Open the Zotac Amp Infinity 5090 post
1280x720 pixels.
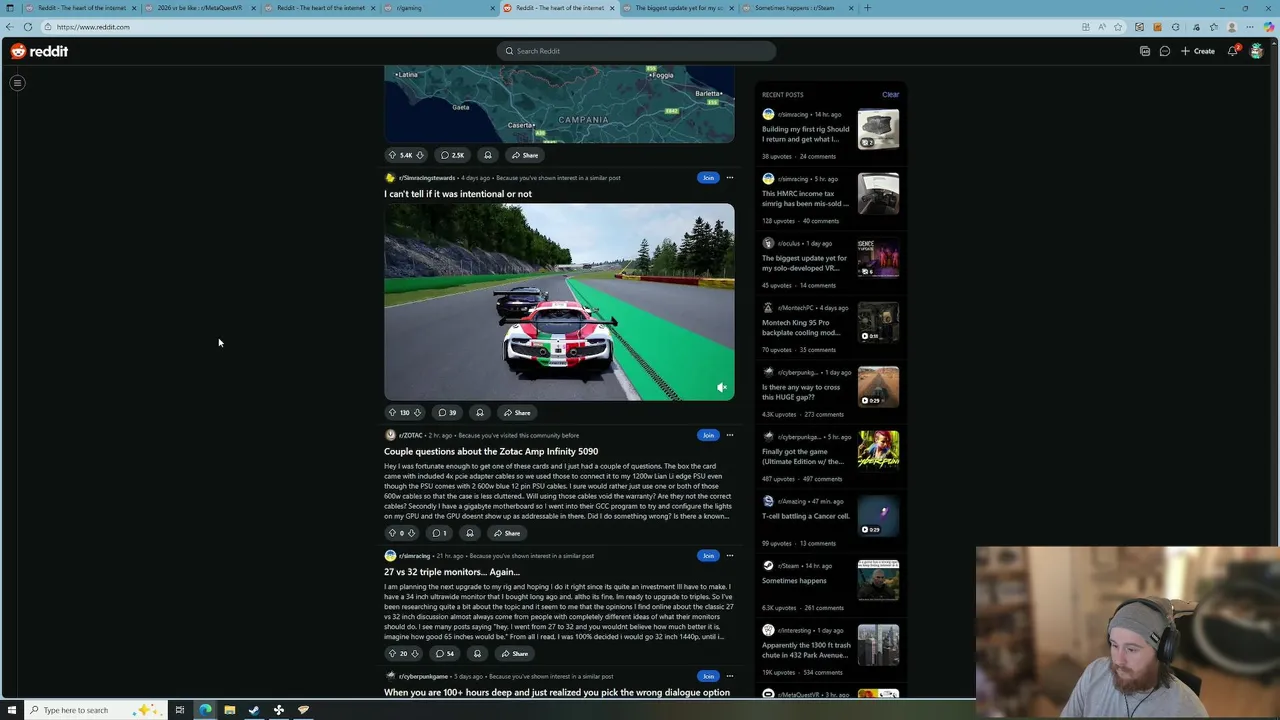click(x=491, y=451)
